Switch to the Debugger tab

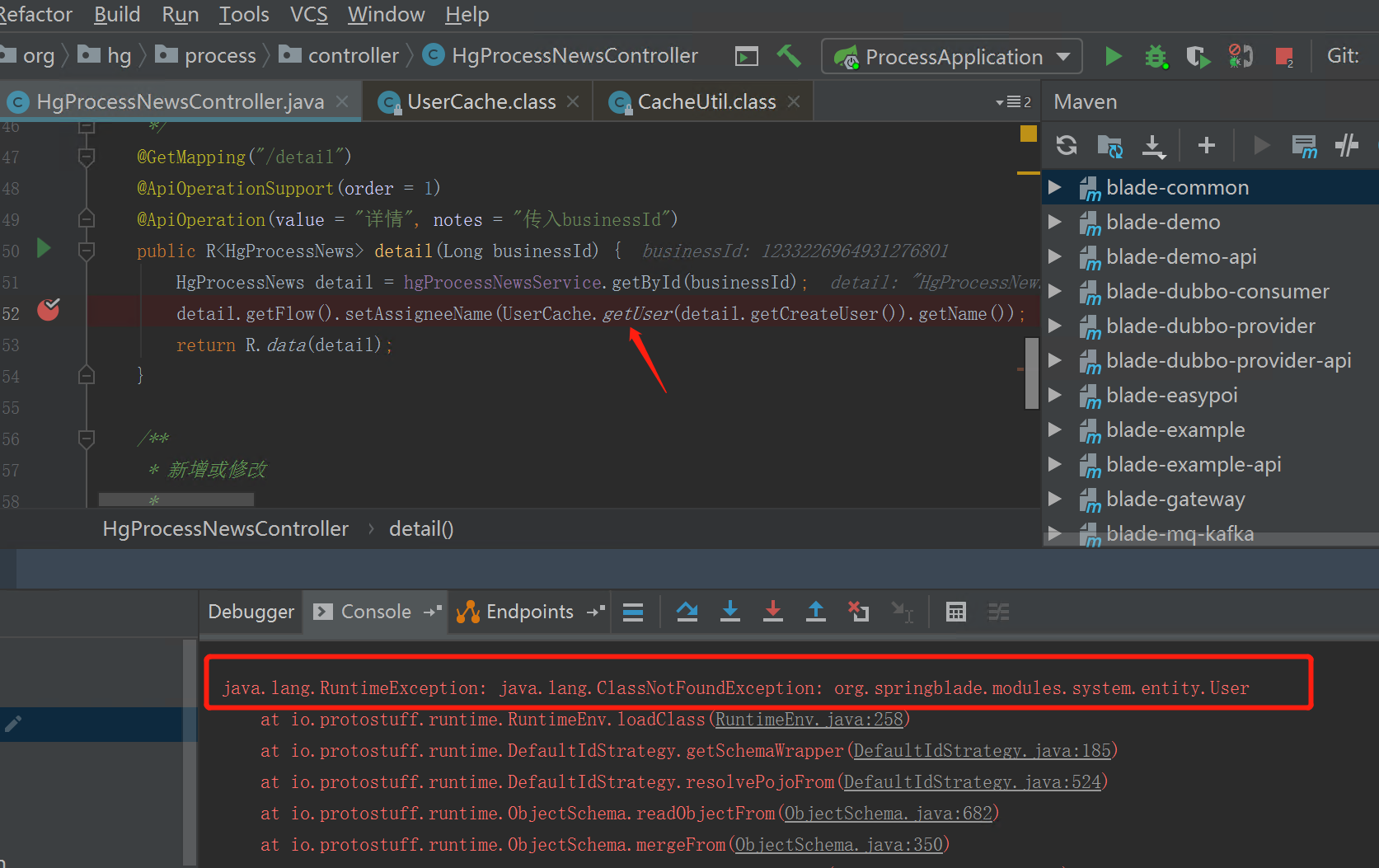pyautogui.click(x=251, y=612)
